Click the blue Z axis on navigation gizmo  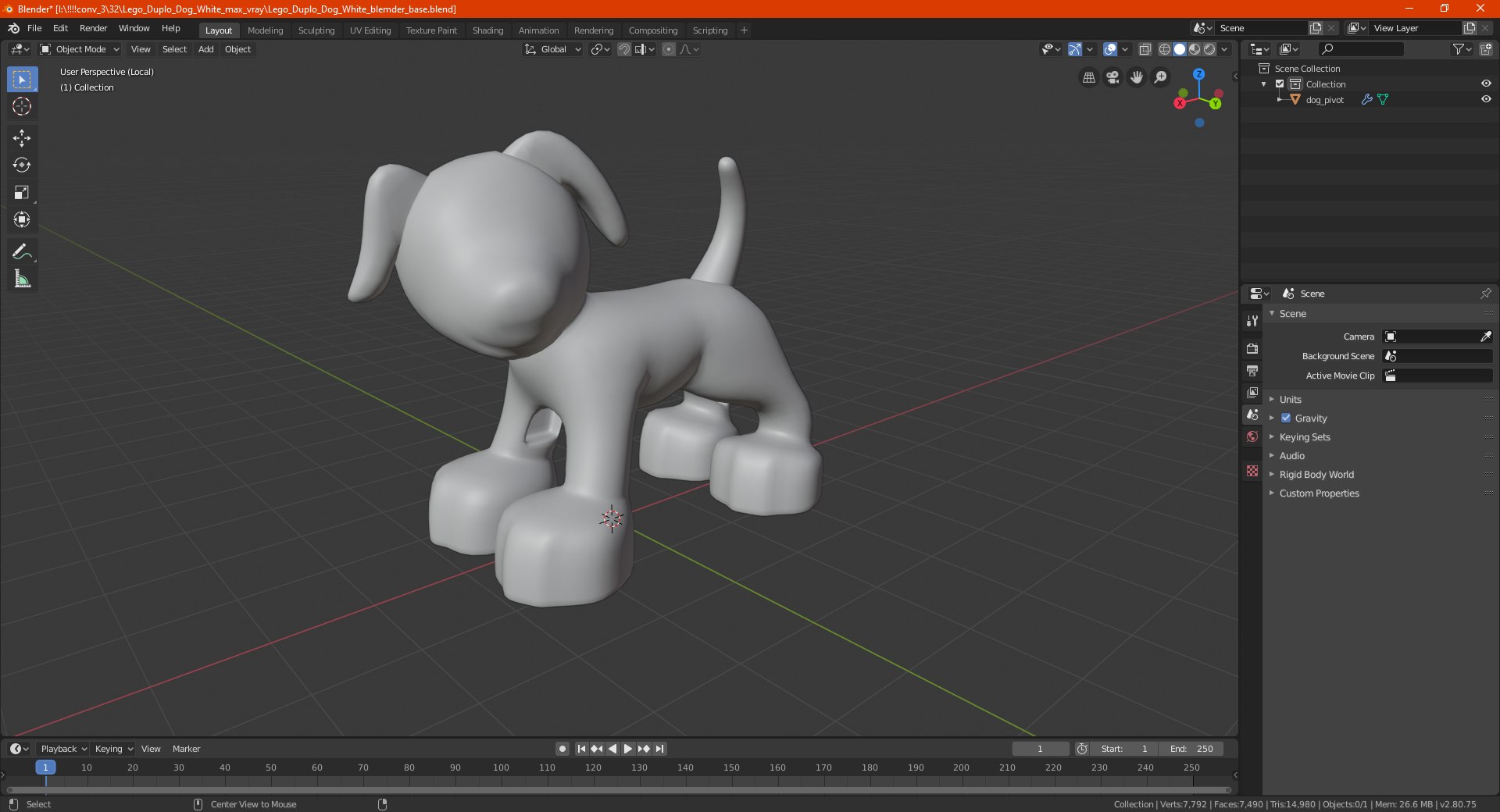(x=1198, y=74)
